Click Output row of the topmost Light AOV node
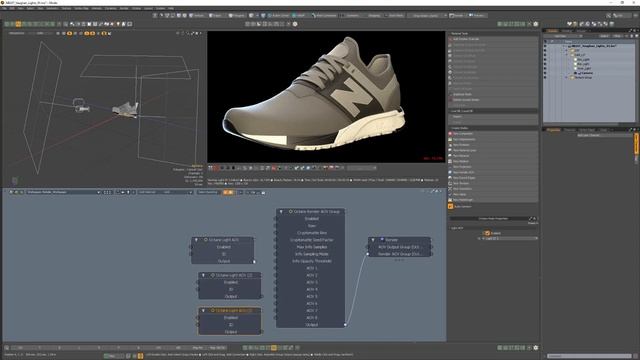The height and width of the screenshot is (360, 640). (x=224, y=261)
